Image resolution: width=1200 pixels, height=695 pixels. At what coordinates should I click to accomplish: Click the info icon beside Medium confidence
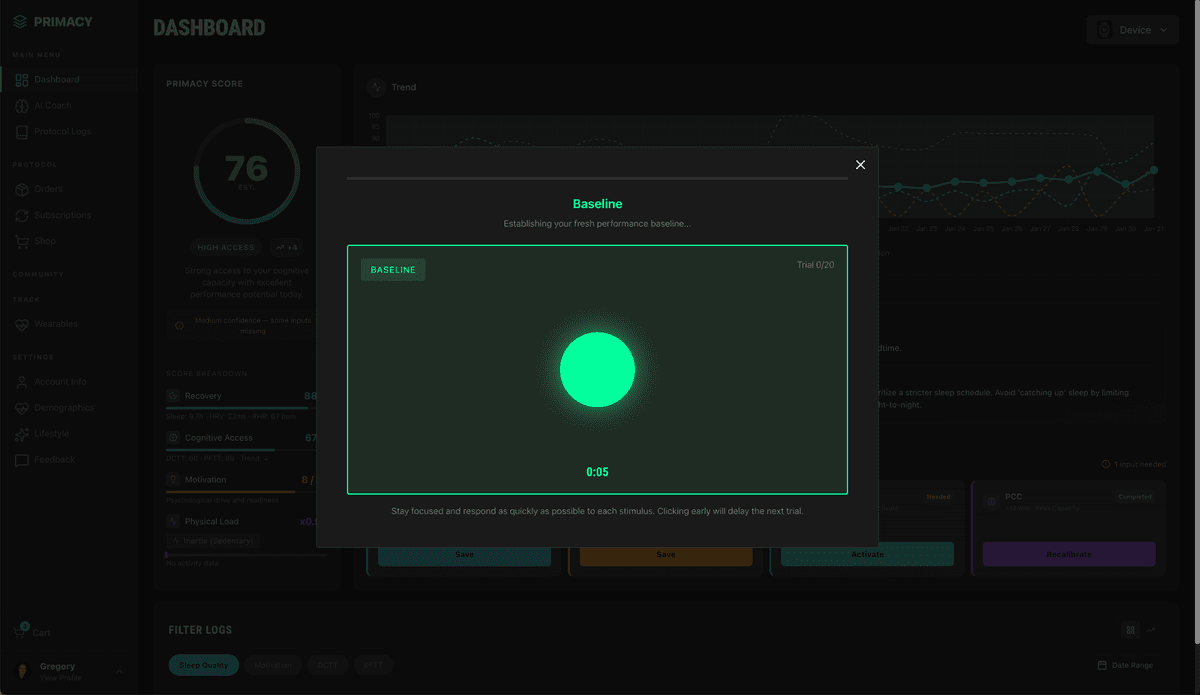(179, 326)
